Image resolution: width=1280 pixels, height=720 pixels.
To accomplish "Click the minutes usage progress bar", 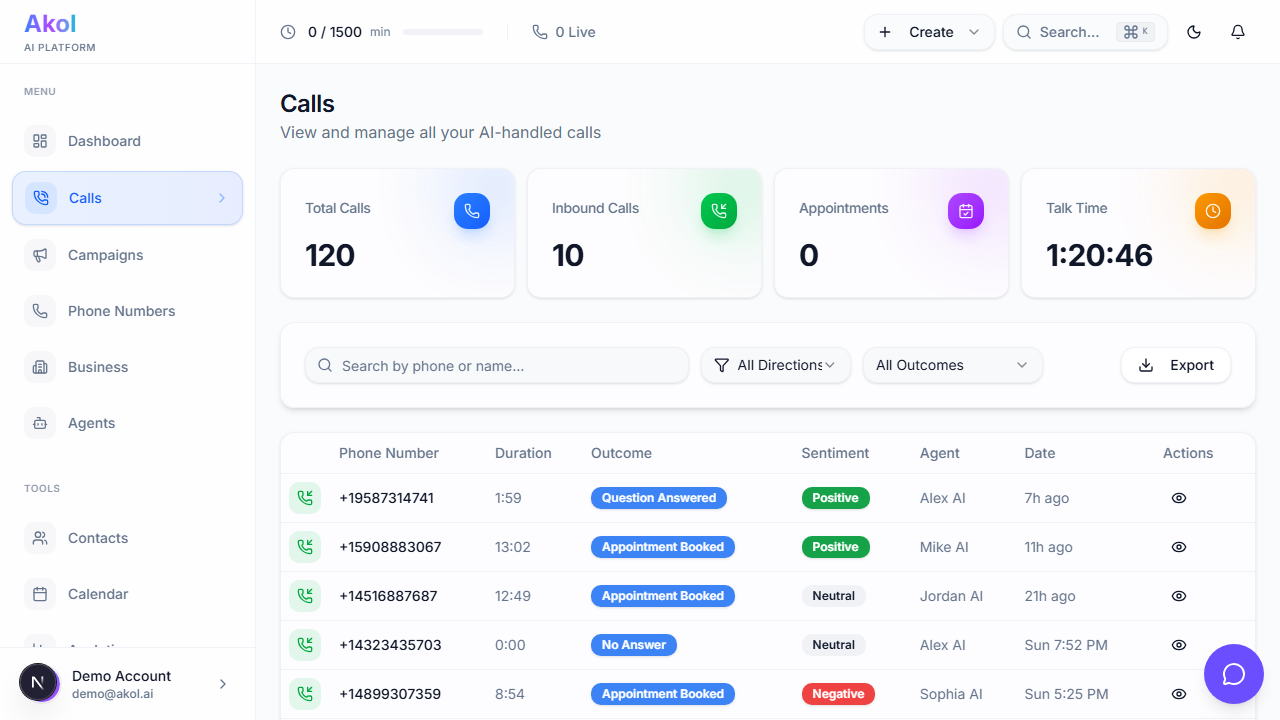I will click(442, 32).
